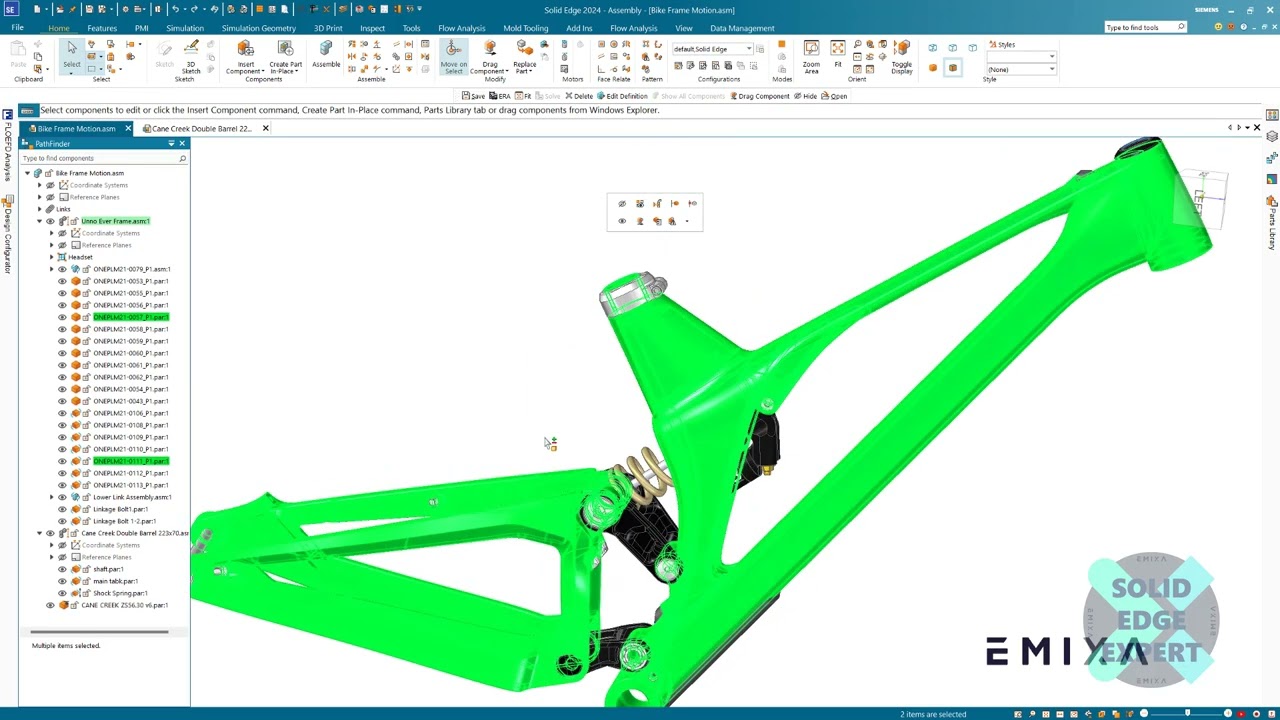Click the Drag Component ribbon icon

tap(489, 58)
